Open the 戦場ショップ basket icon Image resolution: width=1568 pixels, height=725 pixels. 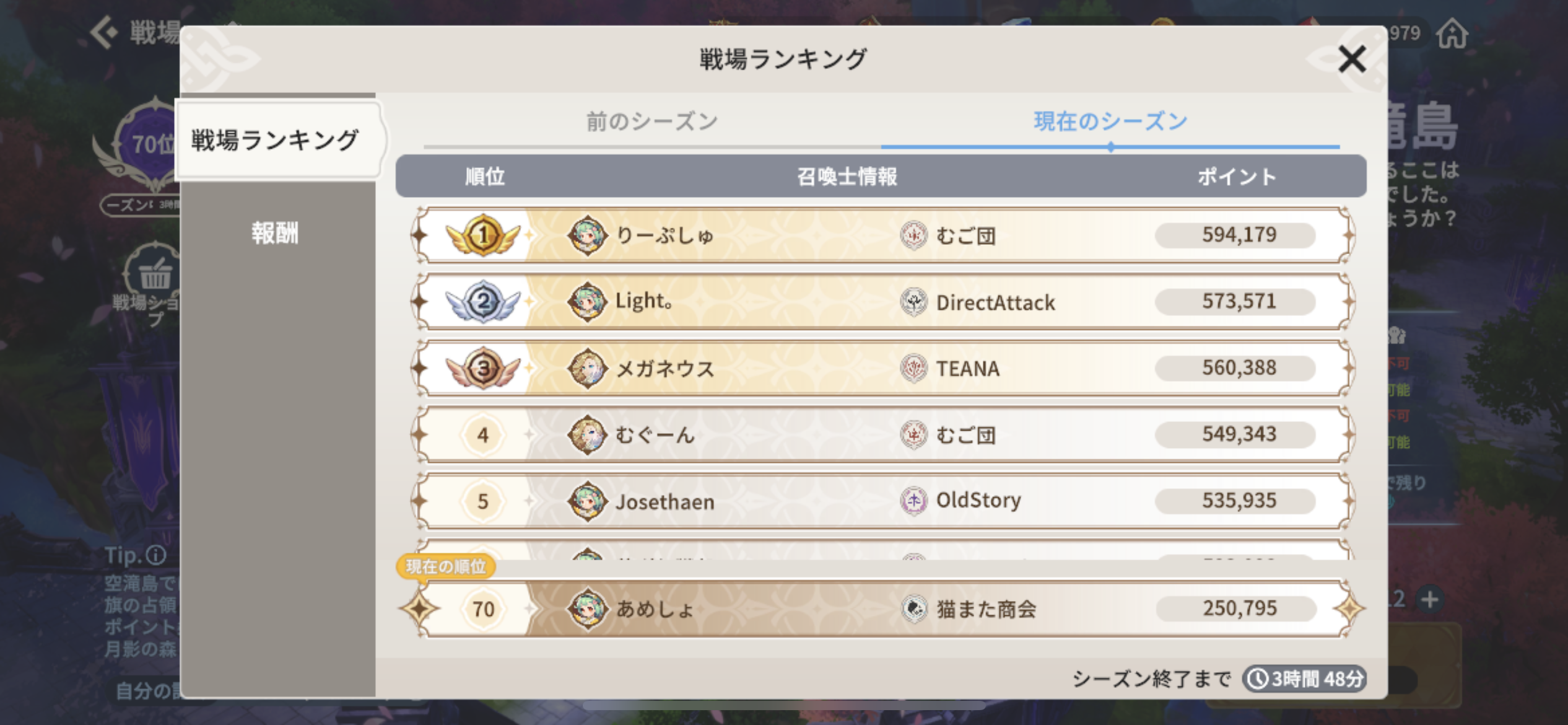pos(154,273)
